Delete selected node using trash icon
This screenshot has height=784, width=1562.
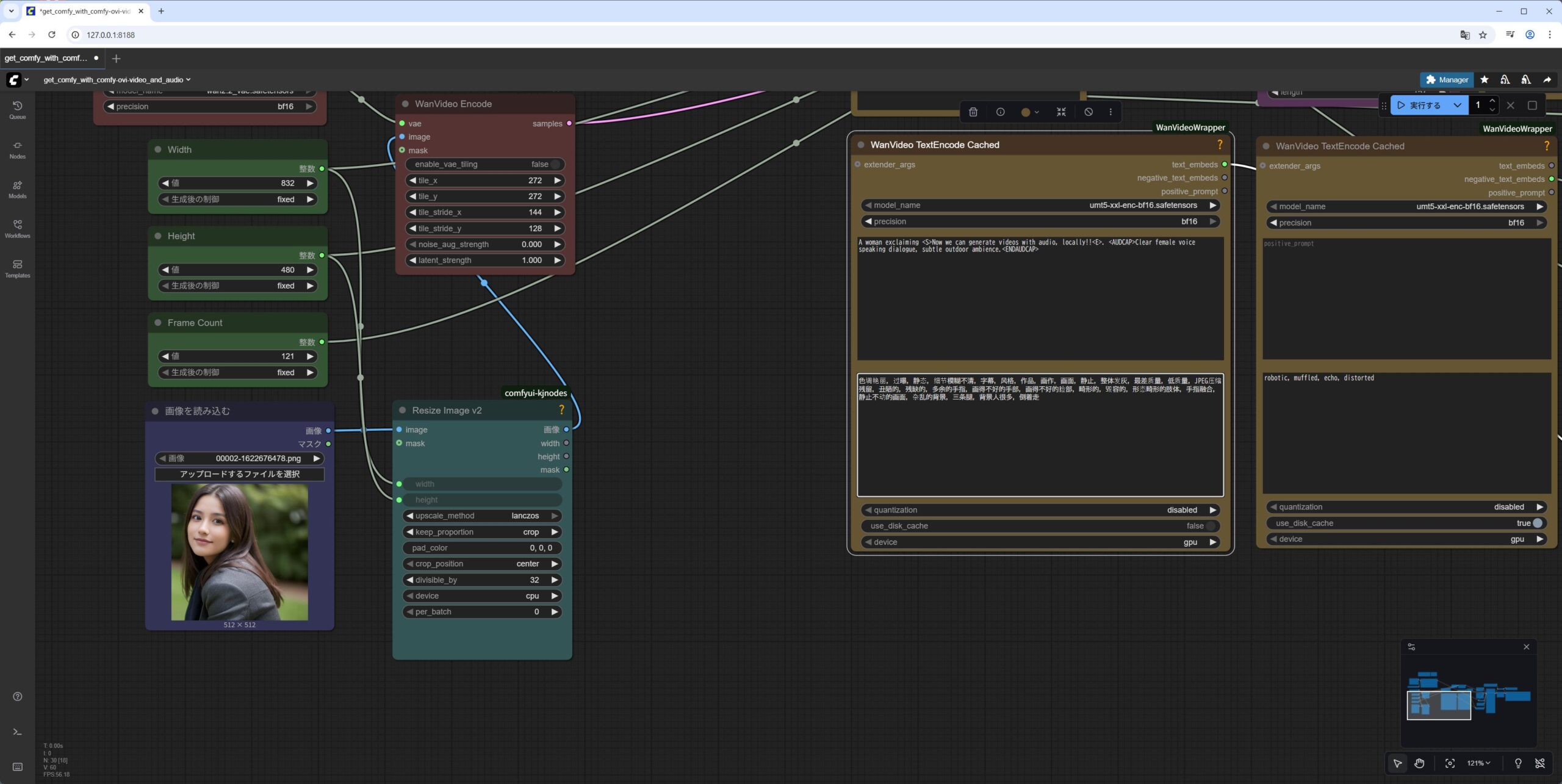click(x=973, y=112)
